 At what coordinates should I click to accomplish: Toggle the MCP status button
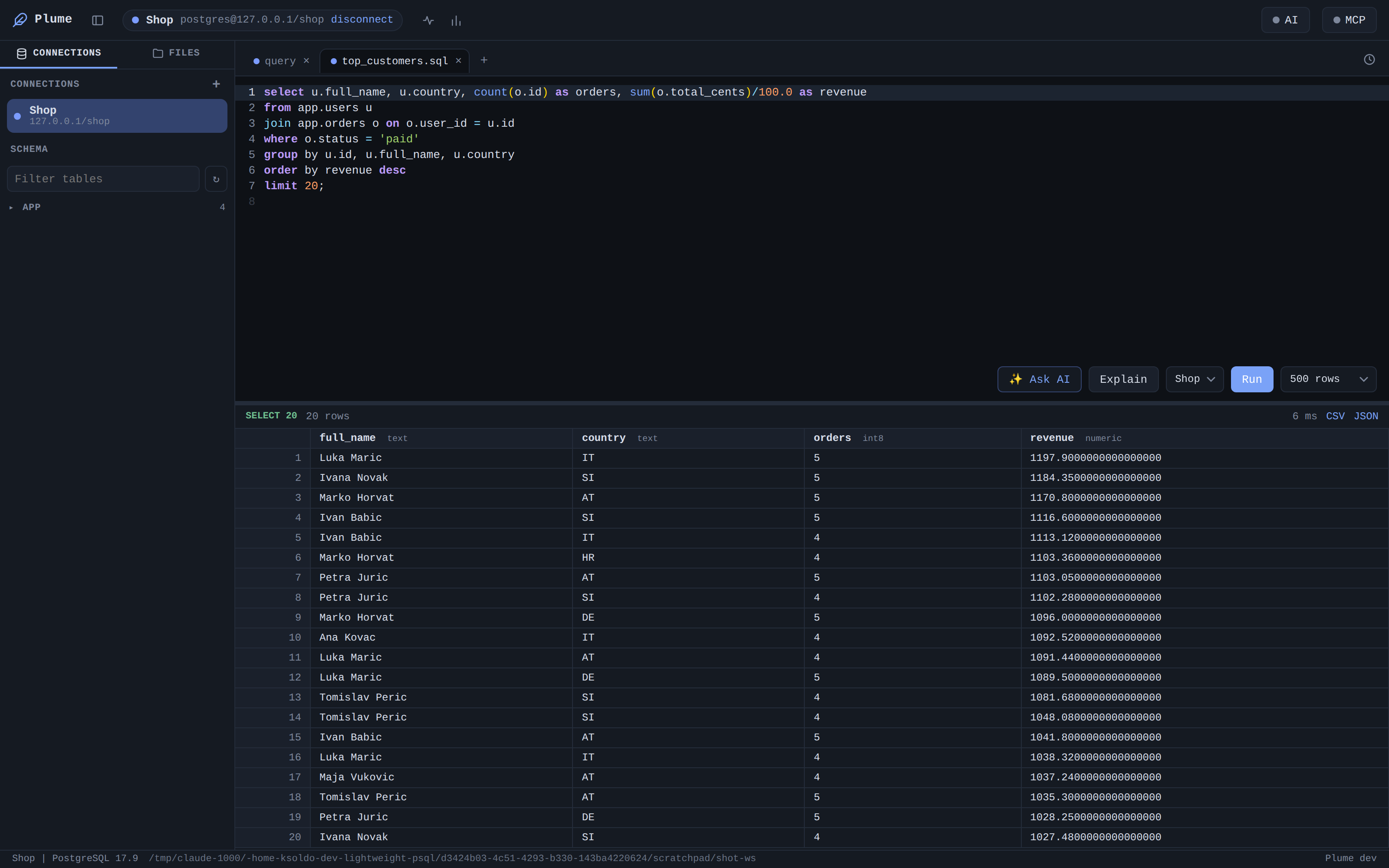click(x=1349, y=20)
